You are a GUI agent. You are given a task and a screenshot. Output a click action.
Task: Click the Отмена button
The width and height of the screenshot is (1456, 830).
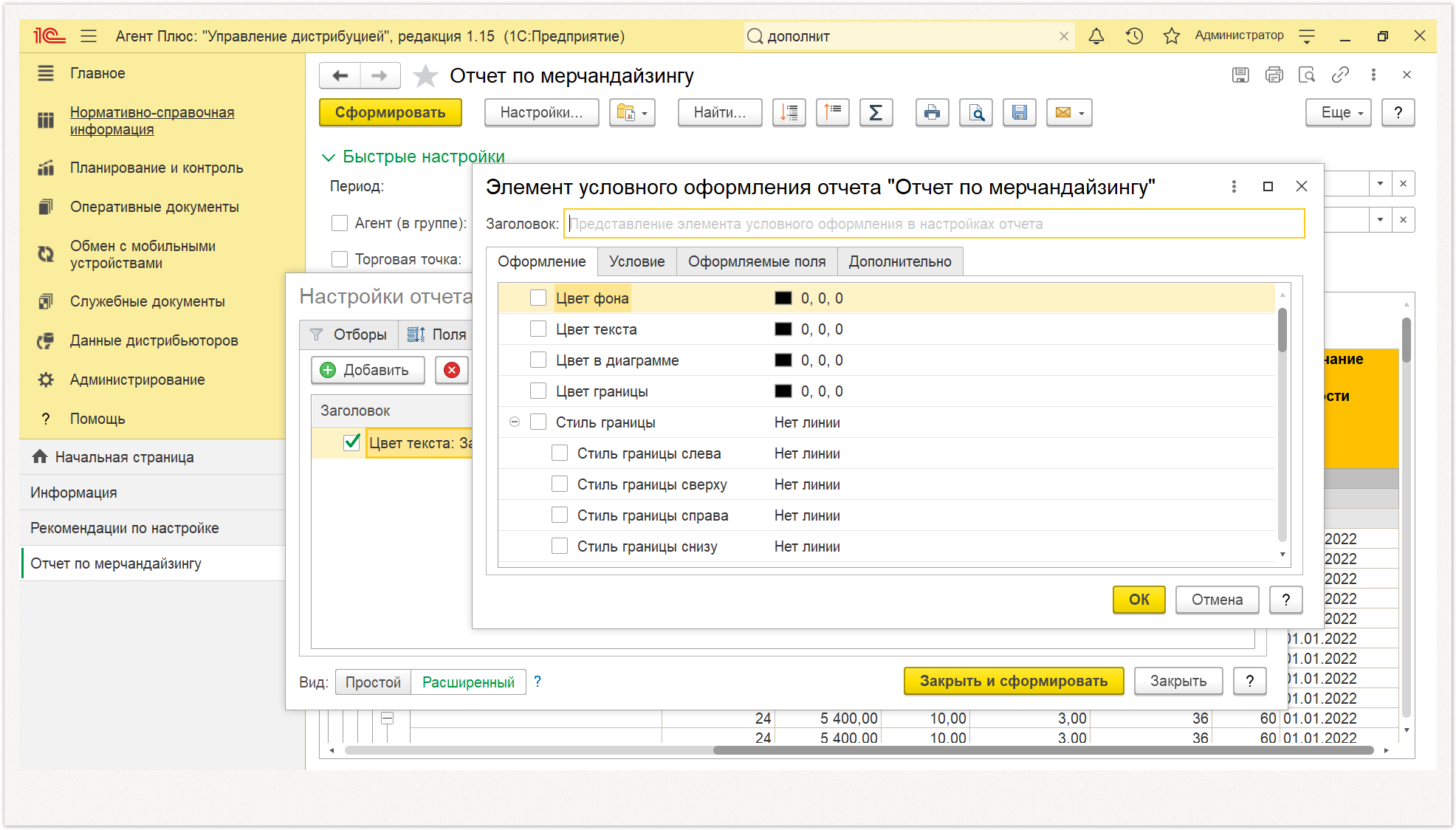pos(1217,600)
